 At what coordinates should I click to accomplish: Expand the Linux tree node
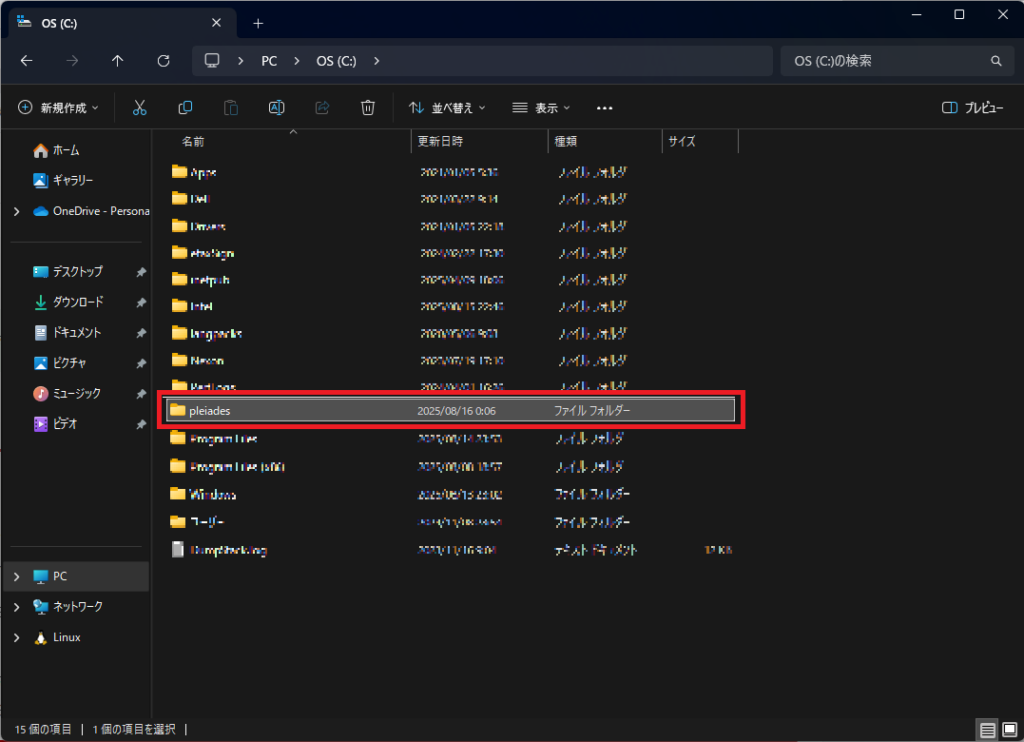[17, 637]
